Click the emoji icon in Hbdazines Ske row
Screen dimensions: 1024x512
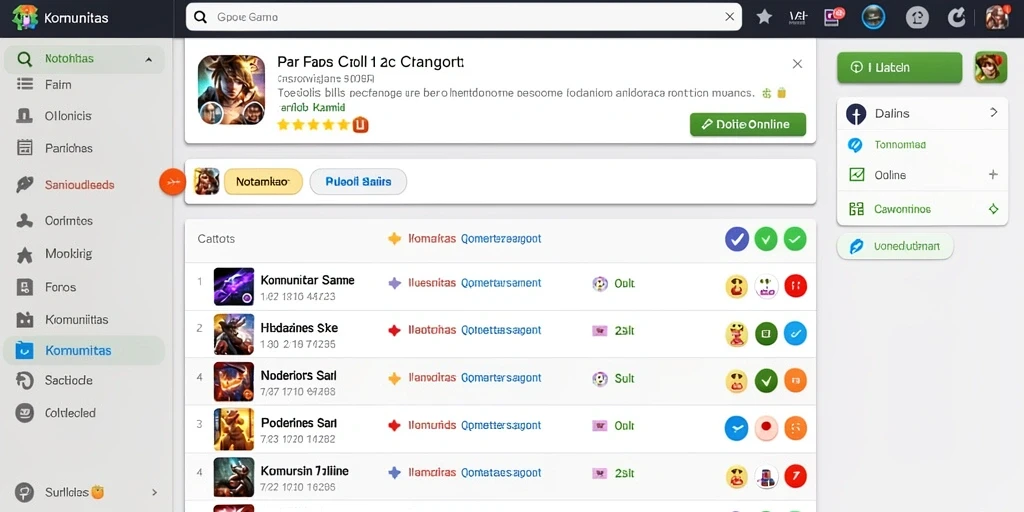pos(736,334)
